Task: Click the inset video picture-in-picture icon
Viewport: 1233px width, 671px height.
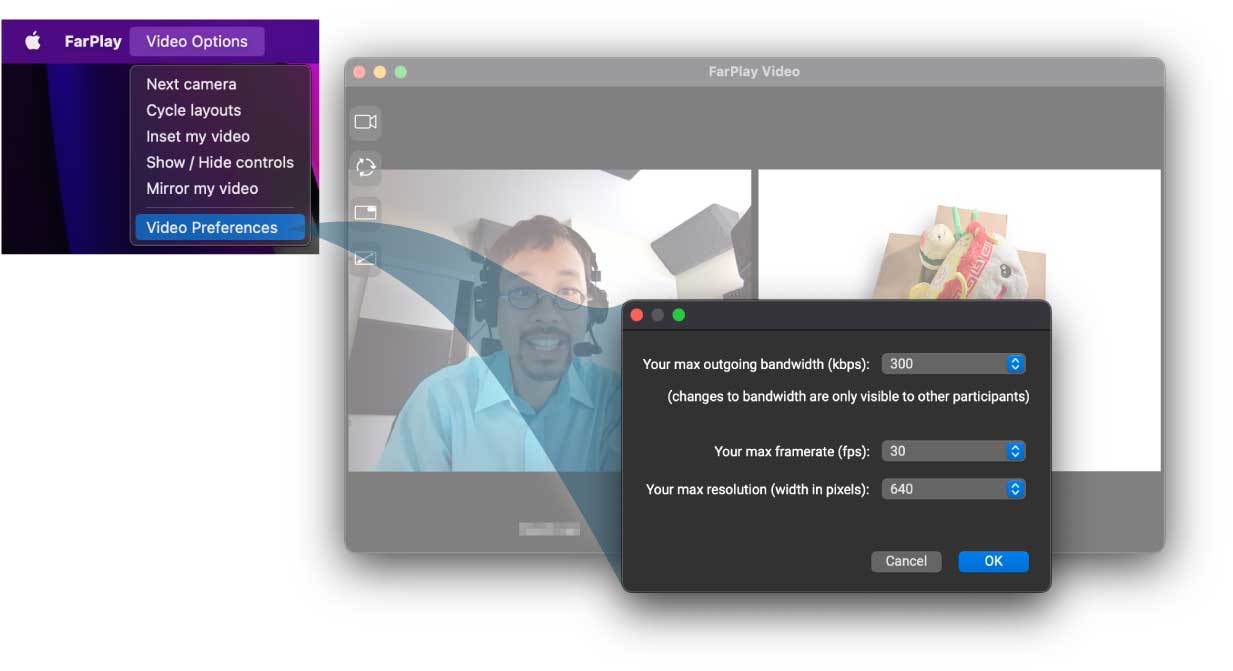Action: 365,212
